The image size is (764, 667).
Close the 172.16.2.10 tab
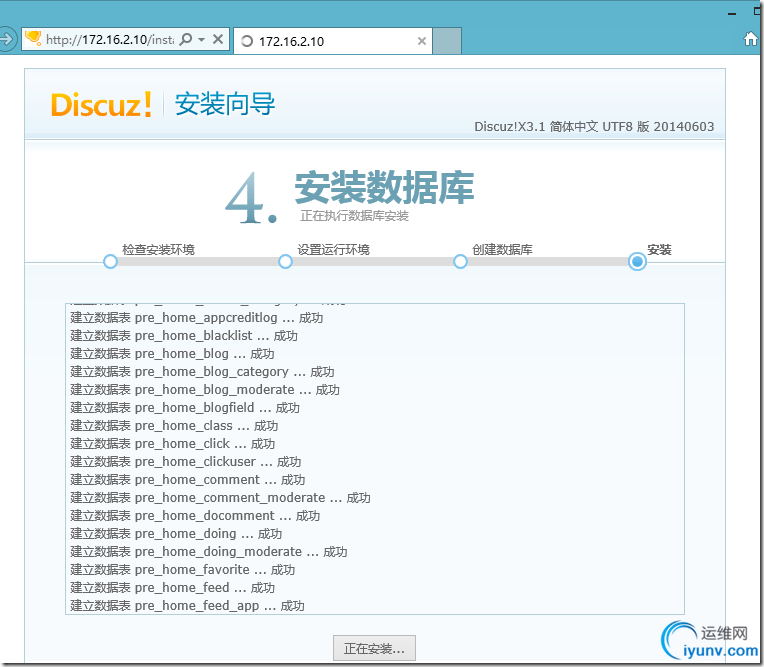[x=422, y=41]
